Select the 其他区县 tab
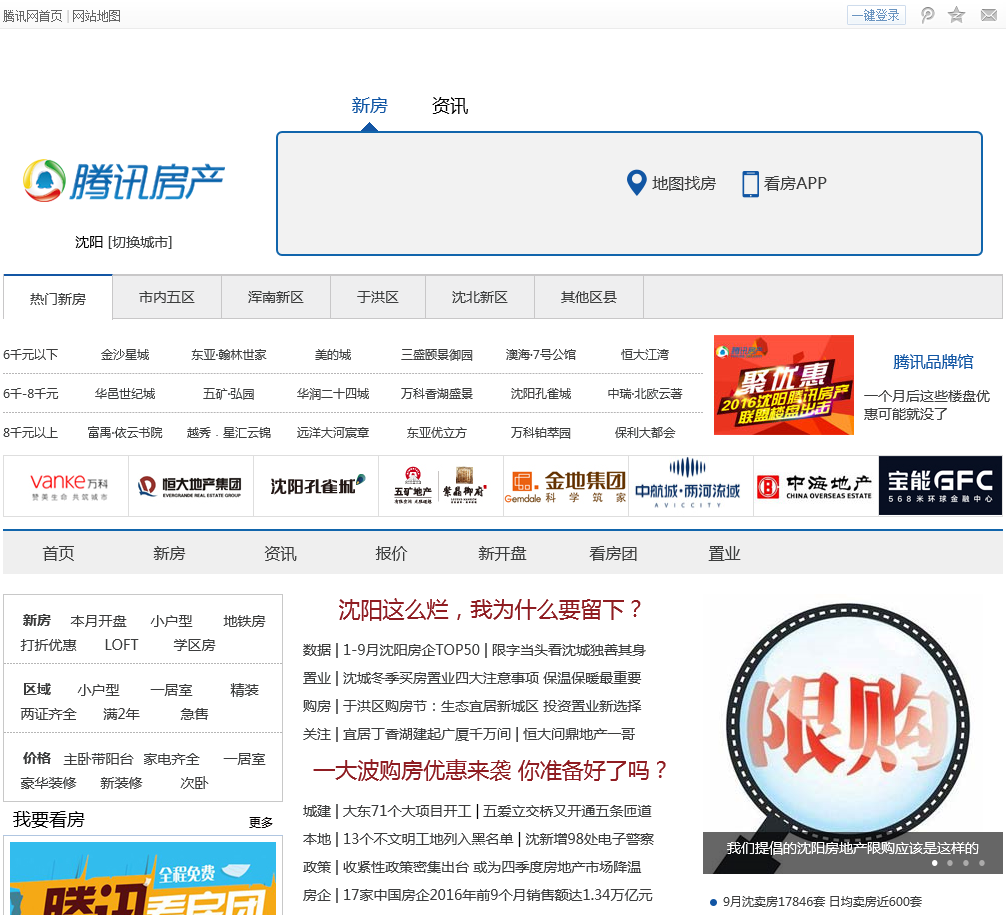Image resolution: width=1006 pixels, height=915 pixels. 589,297
